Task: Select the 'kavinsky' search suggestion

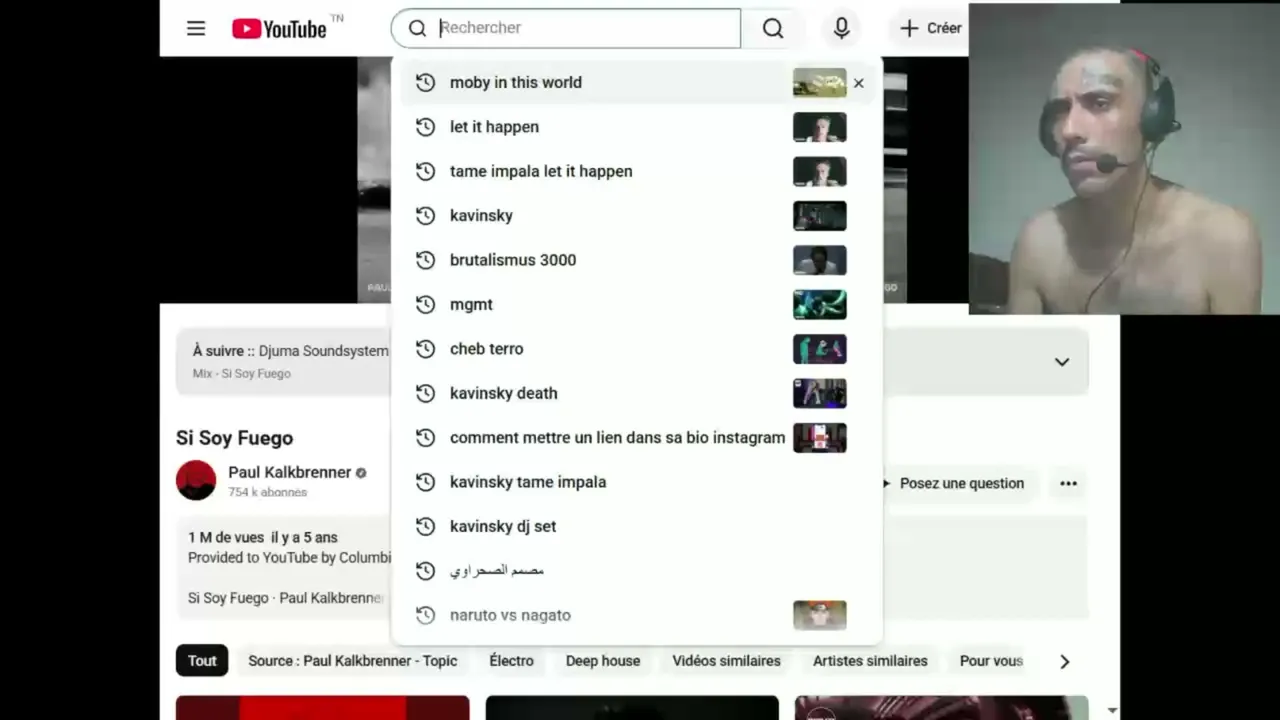Action: tap(640, 215)
